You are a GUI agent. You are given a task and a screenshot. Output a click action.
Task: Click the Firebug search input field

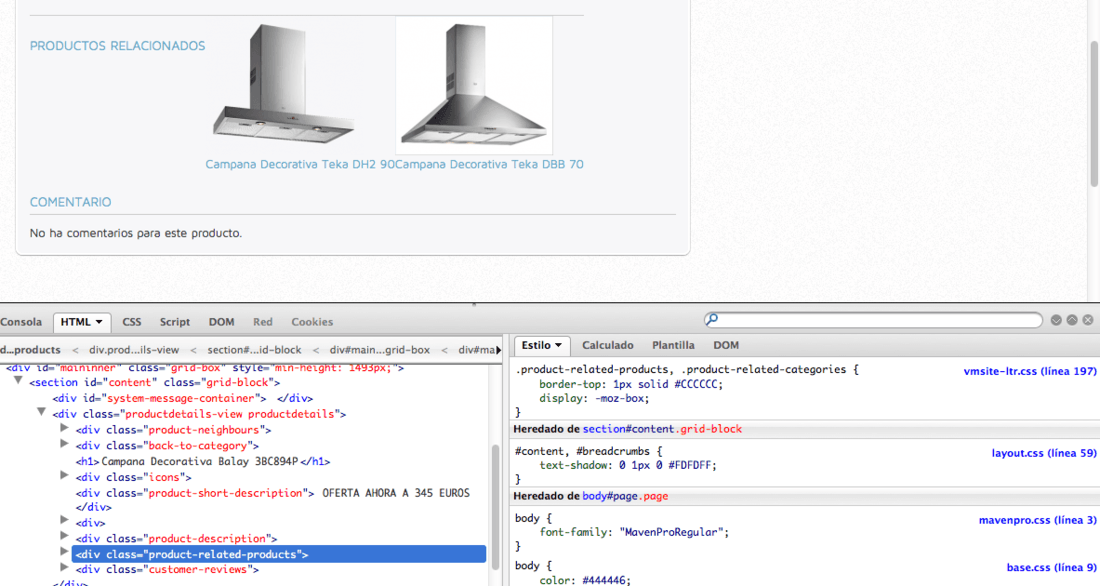coord(873,320)
